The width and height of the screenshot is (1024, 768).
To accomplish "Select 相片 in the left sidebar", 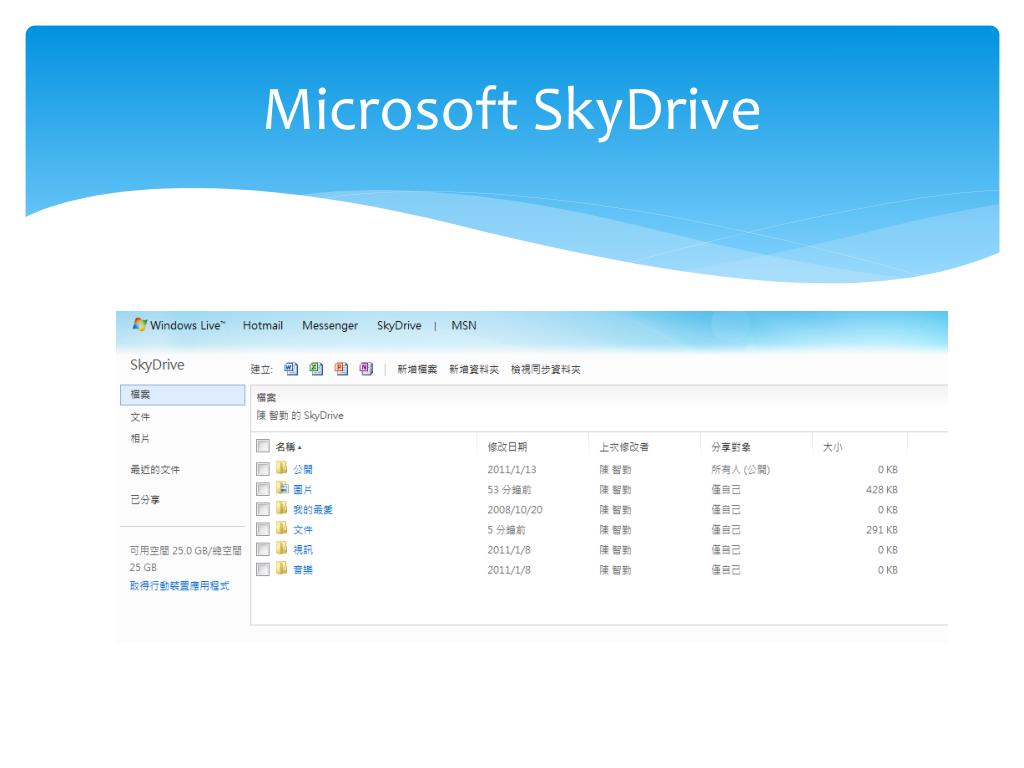I will 140,438.
